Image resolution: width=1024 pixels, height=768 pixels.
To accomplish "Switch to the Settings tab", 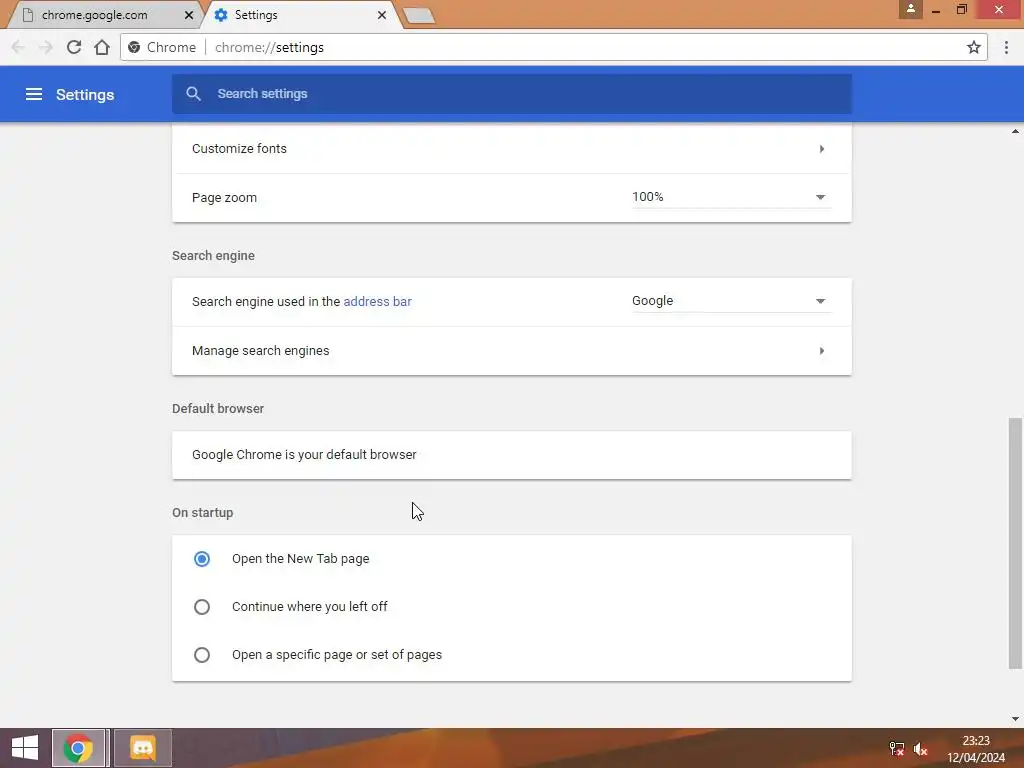I will point(300,15).
